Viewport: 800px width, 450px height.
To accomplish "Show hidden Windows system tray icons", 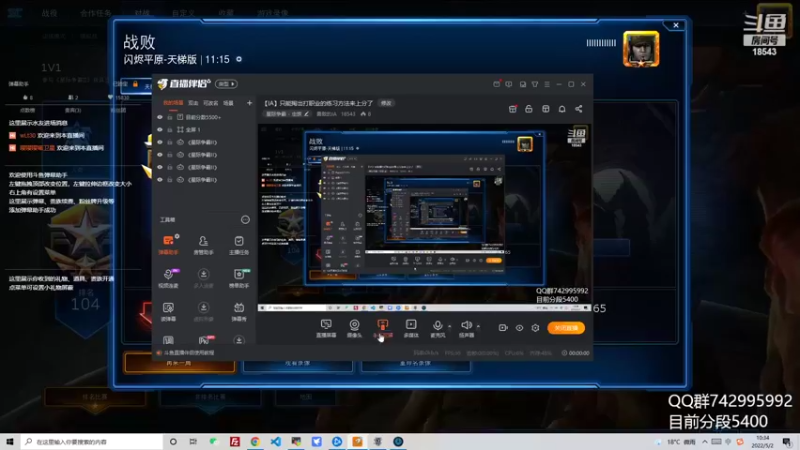I will pos(705,442).
